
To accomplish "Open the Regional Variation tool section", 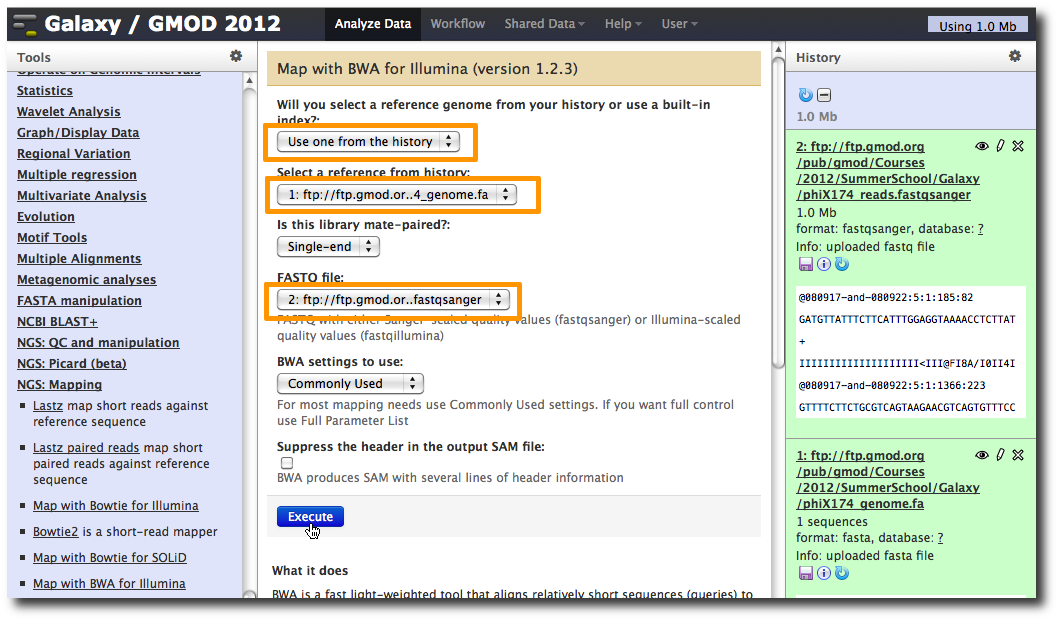I will [74, 153].
